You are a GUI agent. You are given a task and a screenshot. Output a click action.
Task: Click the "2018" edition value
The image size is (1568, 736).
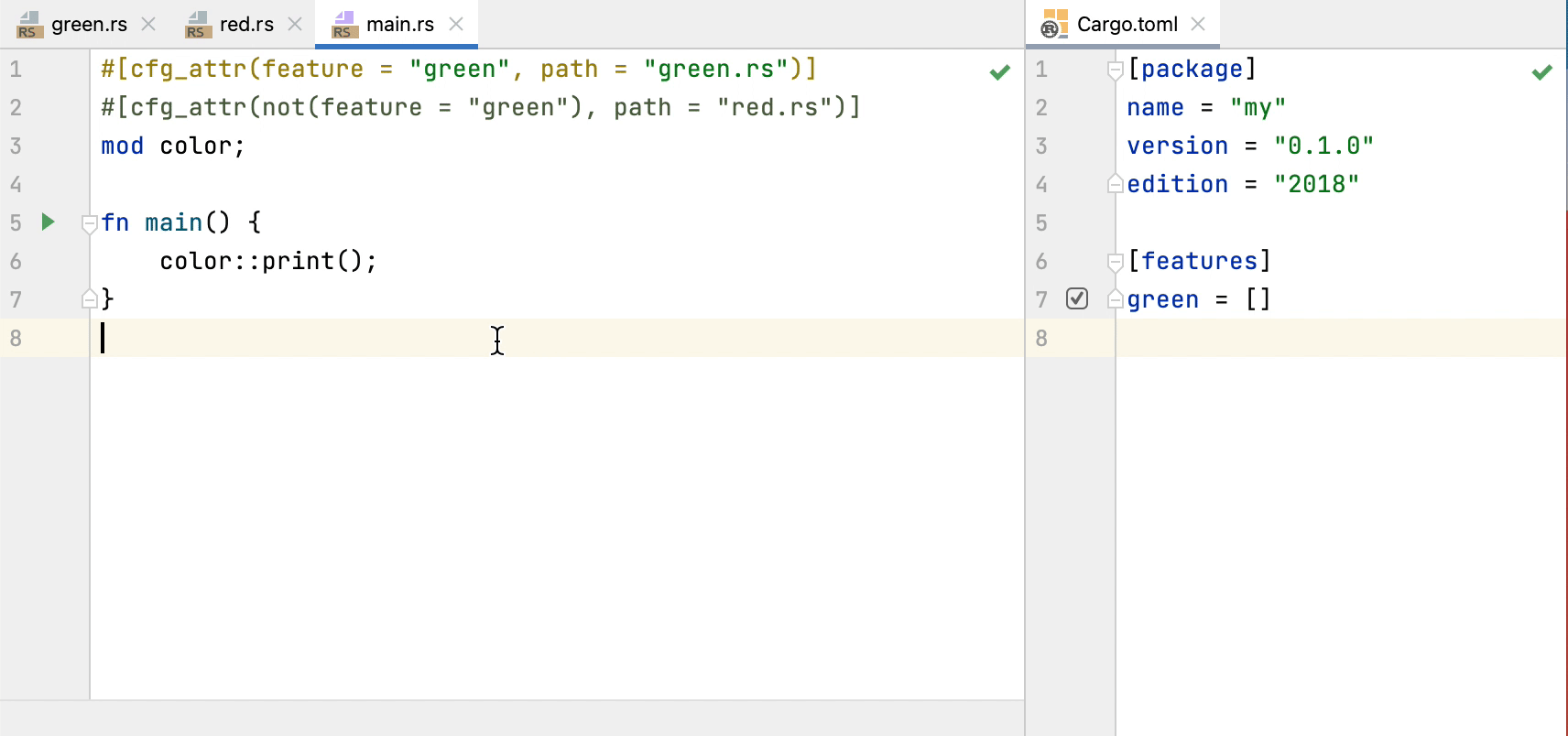pos(1316,184)
